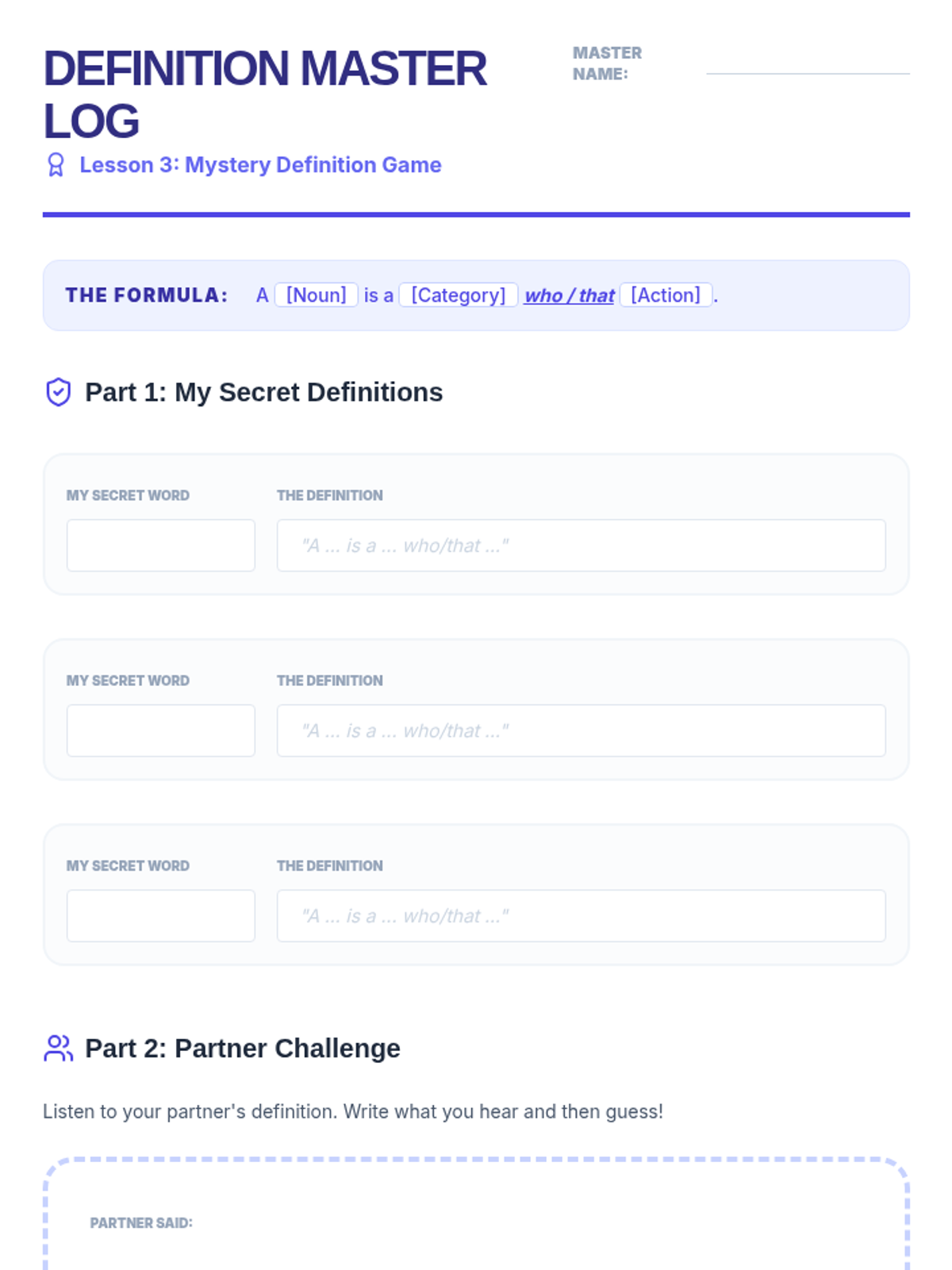Select the second definition text field
The height and width of the screenshot is (1270, 952).
pos(581,730)
